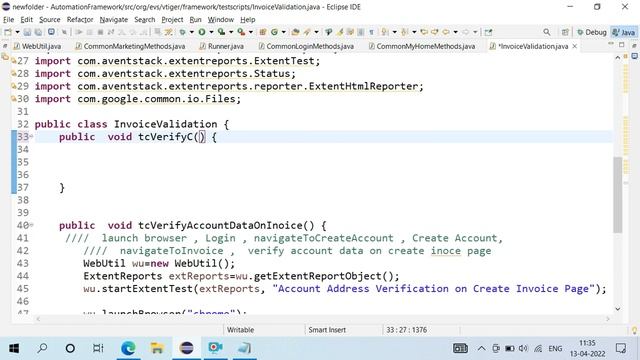Click the warning marker on line 27

(13, 61)
